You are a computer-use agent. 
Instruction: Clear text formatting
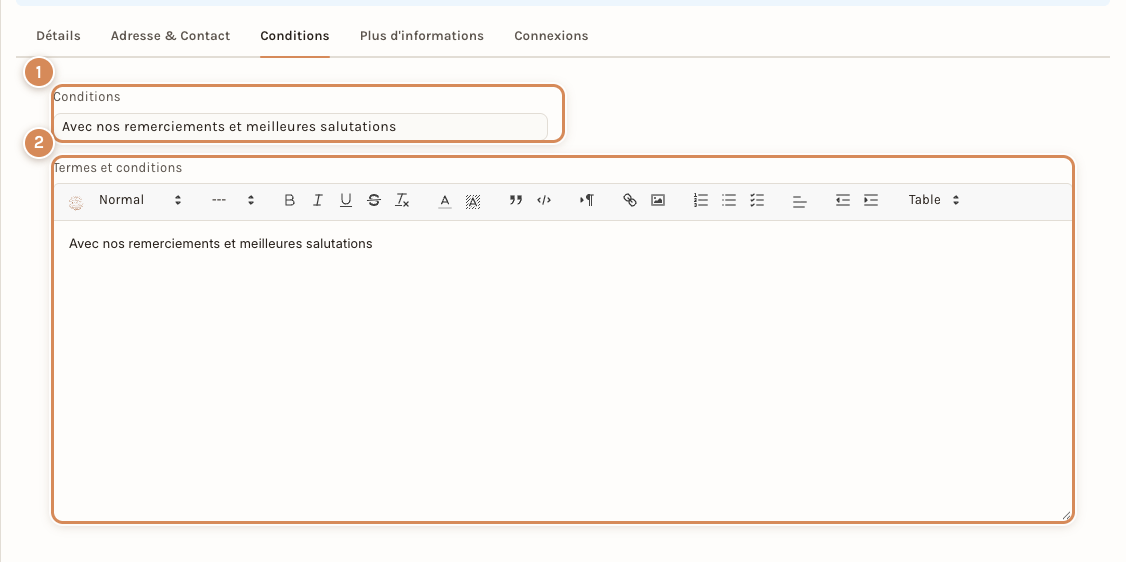[402, 200]
